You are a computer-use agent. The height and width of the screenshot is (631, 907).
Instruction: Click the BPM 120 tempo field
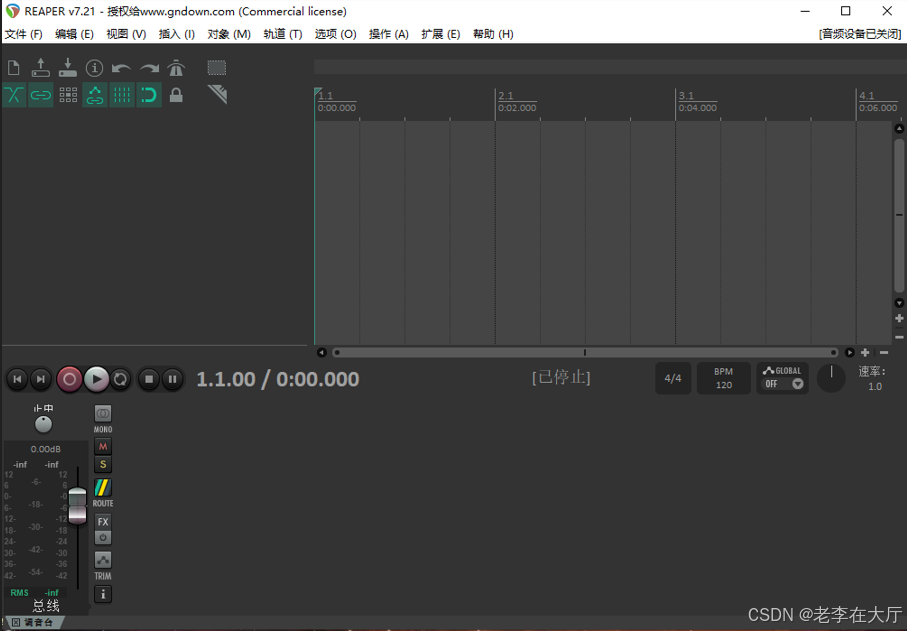click(x=724, y=378)
